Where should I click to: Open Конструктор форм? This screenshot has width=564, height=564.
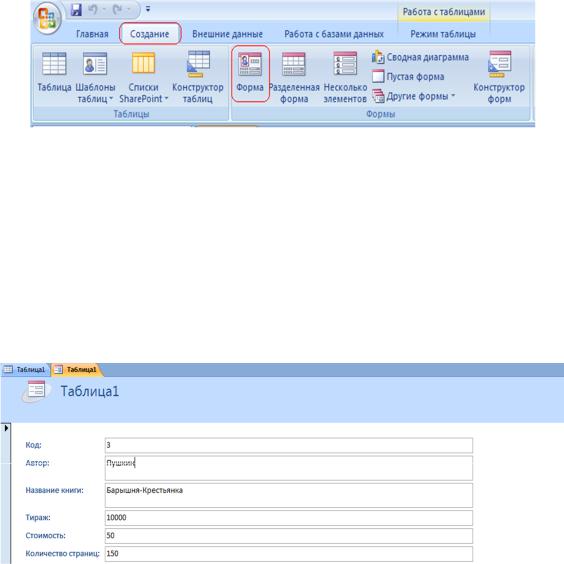coord(499,77)
